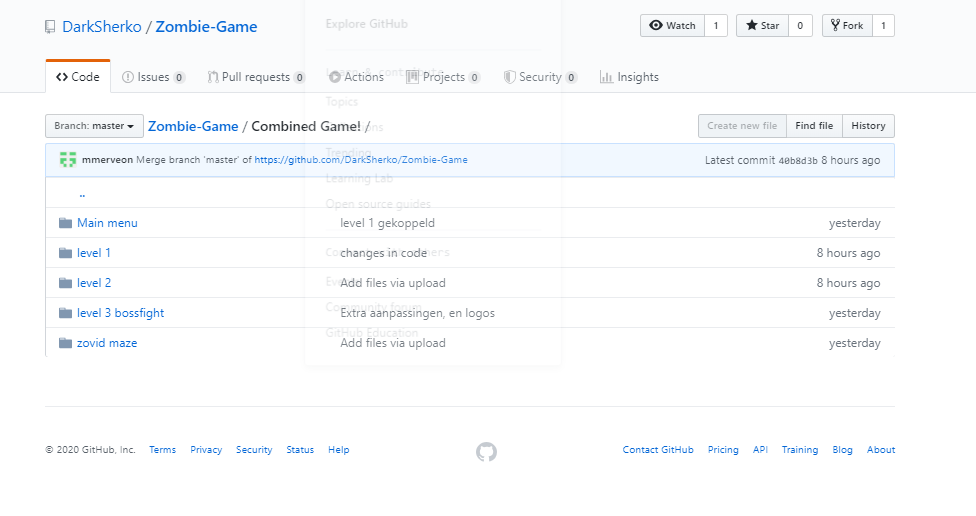Open the watchers count next to Watch
Viewport: 976px width, 516px height.
(716, 26)
